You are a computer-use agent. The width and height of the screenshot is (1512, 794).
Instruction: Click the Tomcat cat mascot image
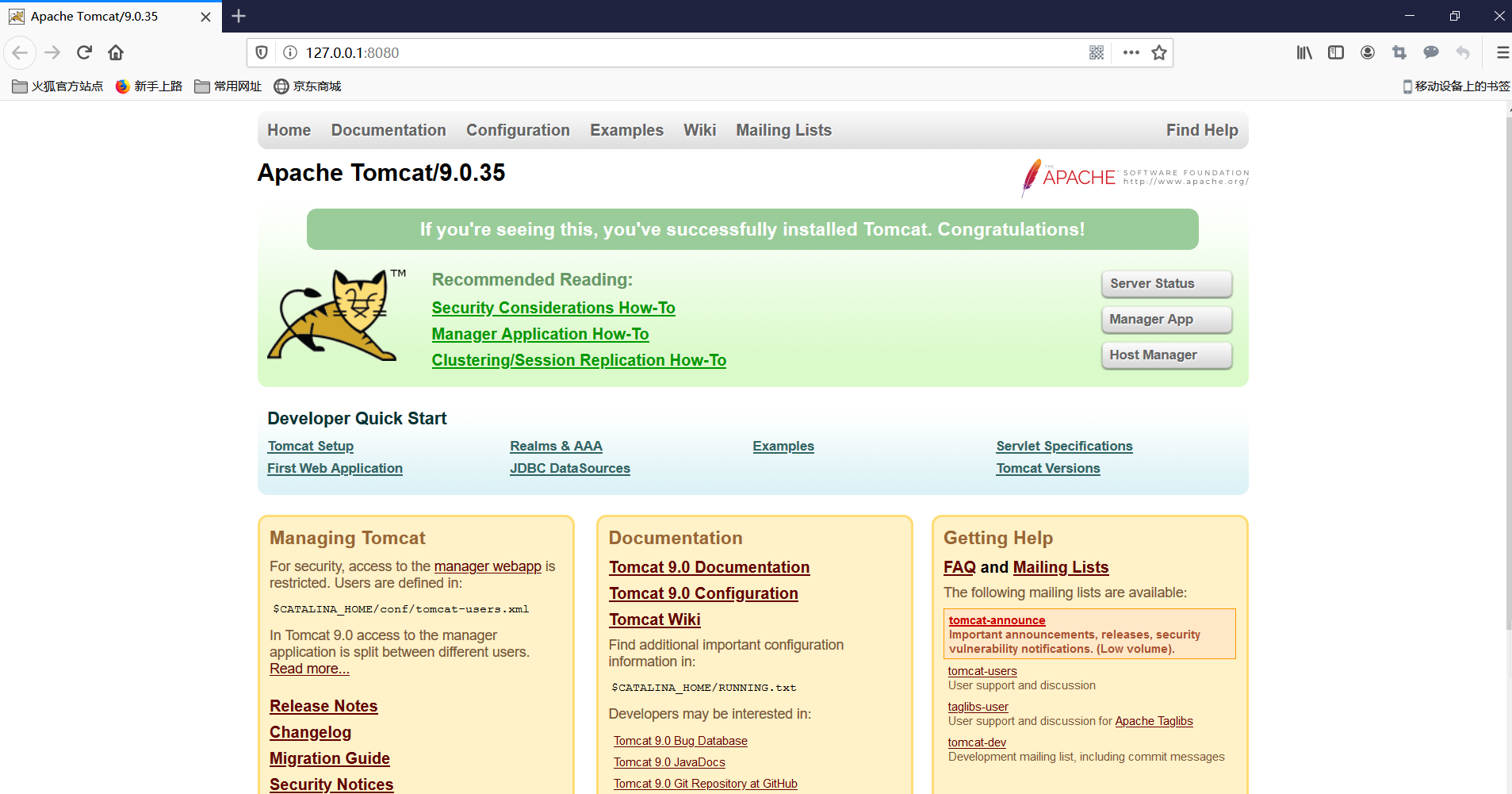336,315
